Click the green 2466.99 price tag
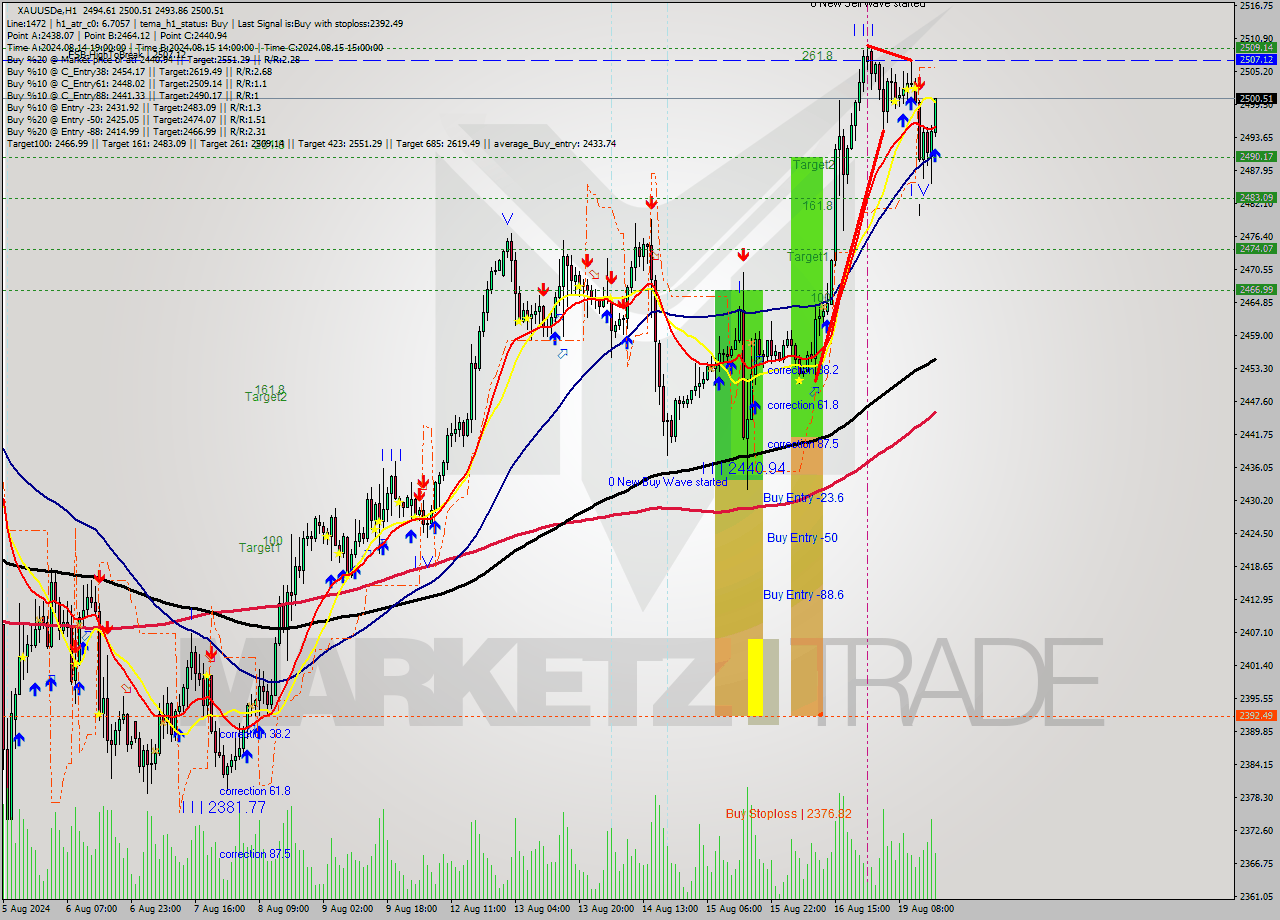Image resolution: width=1280 pixels, height=920 pixels. pos(1256,289)
